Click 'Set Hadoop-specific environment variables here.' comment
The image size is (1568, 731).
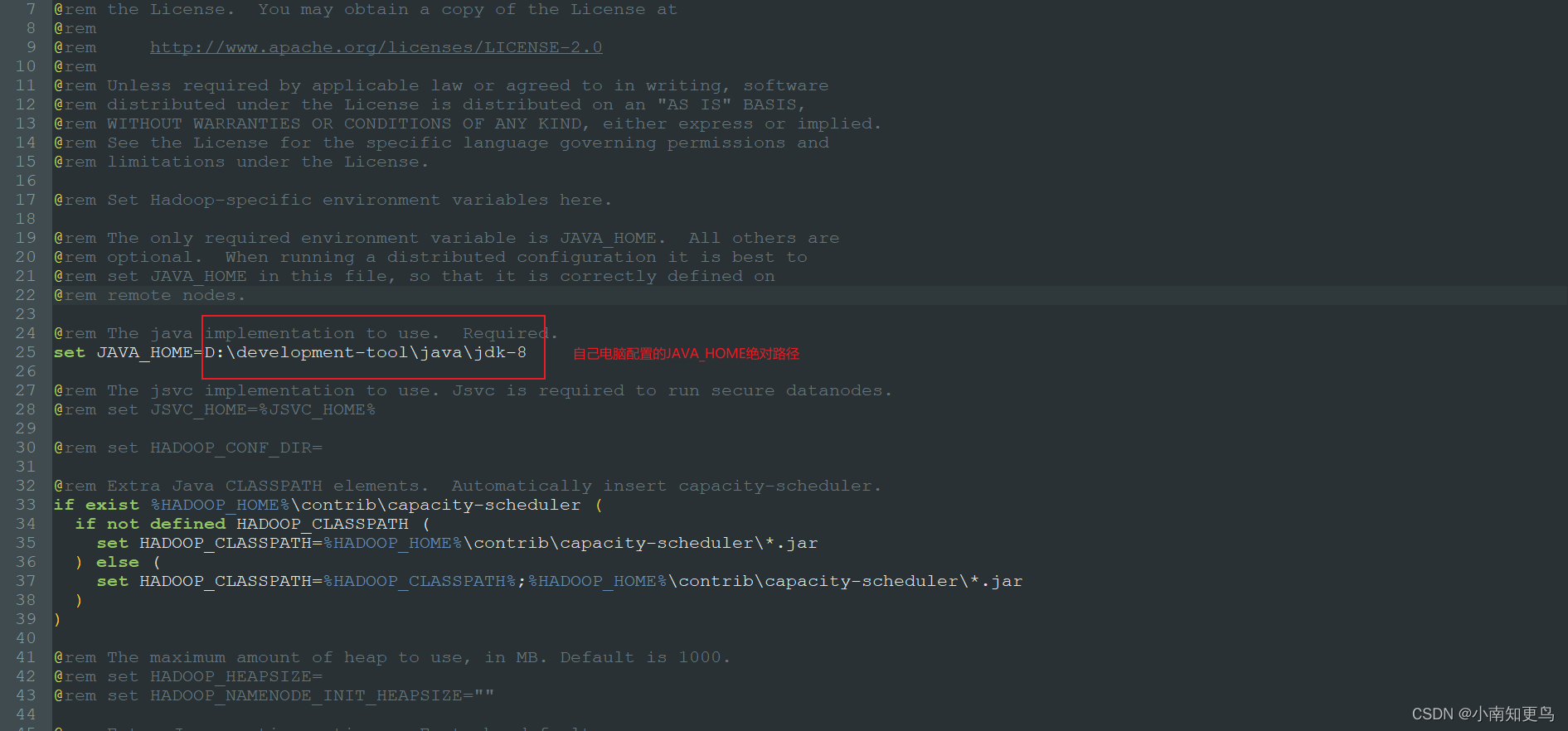pyautogui.click(x=359, y=200)
